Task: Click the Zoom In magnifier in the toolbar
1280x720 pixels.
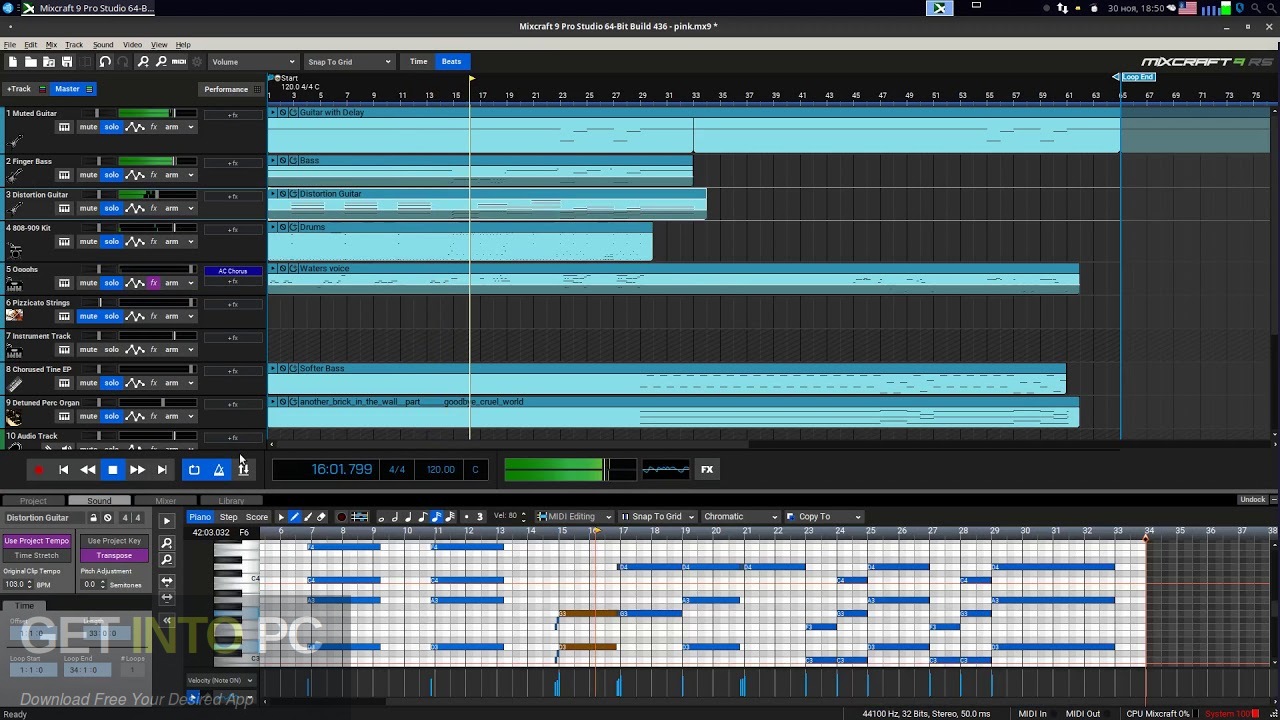Action: tap(143, 61)
